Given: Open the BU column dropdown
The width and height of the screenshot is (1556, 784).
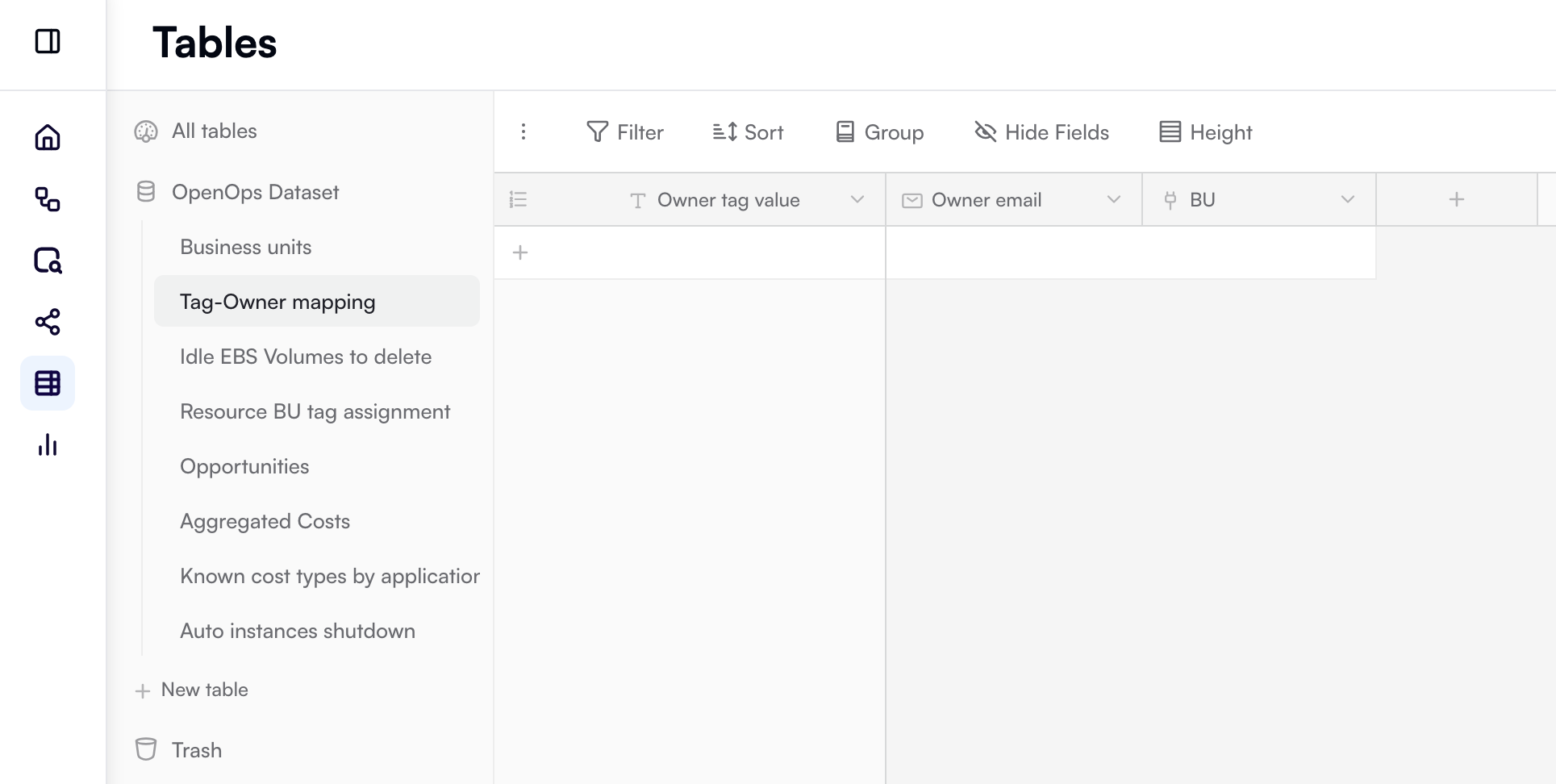Looking at the screenshot, I should pyautogui.click(x=1345, y=199).
